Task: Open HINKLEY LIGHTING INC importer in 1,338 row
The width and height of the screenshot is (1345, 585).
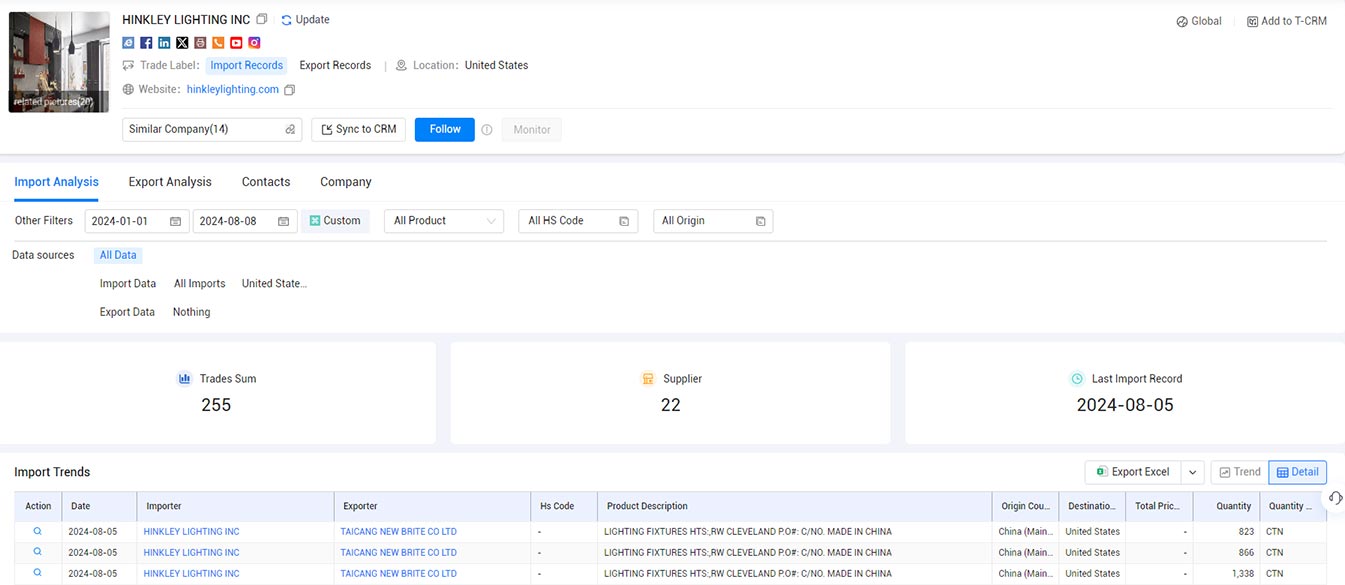Action: [191, 574]
